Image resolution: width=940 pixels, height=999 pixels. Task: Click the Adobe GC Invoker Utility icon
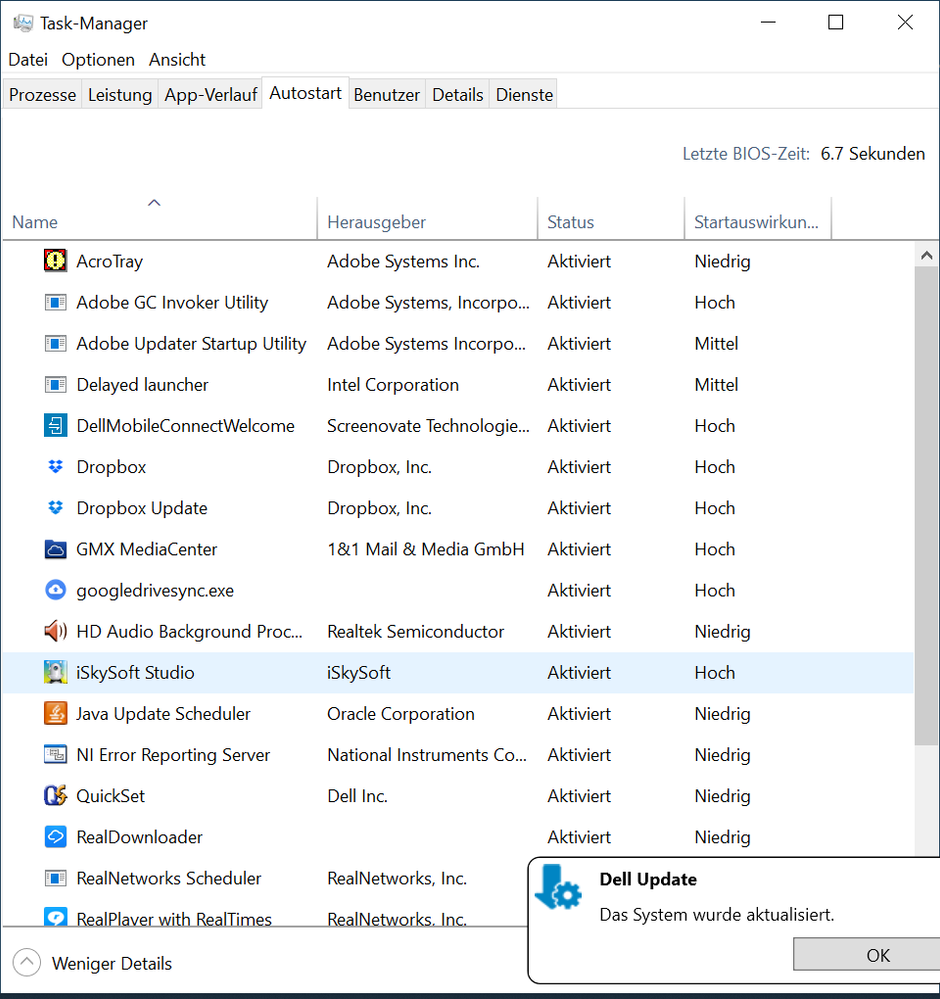55,302
